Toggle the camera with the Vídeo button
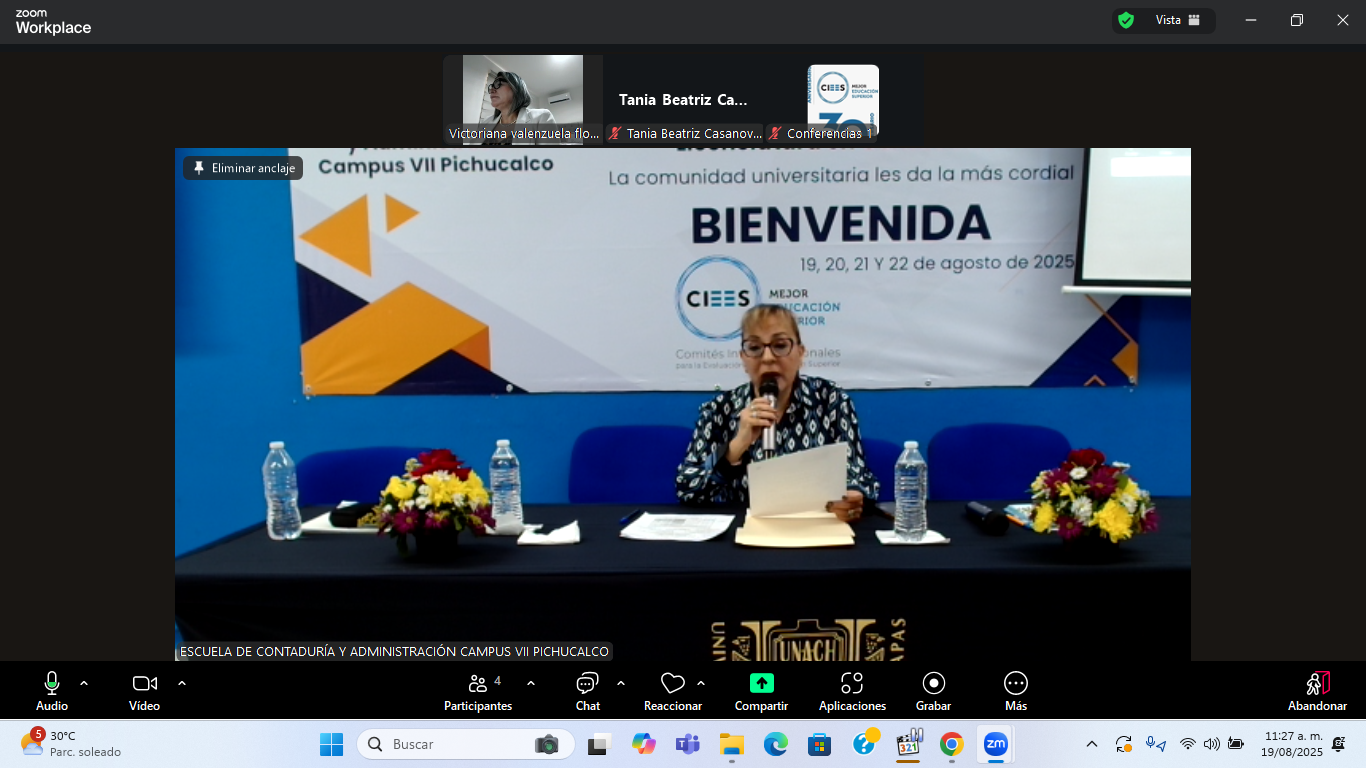The height and width of the screenshot is (768, 1366). pos(145,690)
